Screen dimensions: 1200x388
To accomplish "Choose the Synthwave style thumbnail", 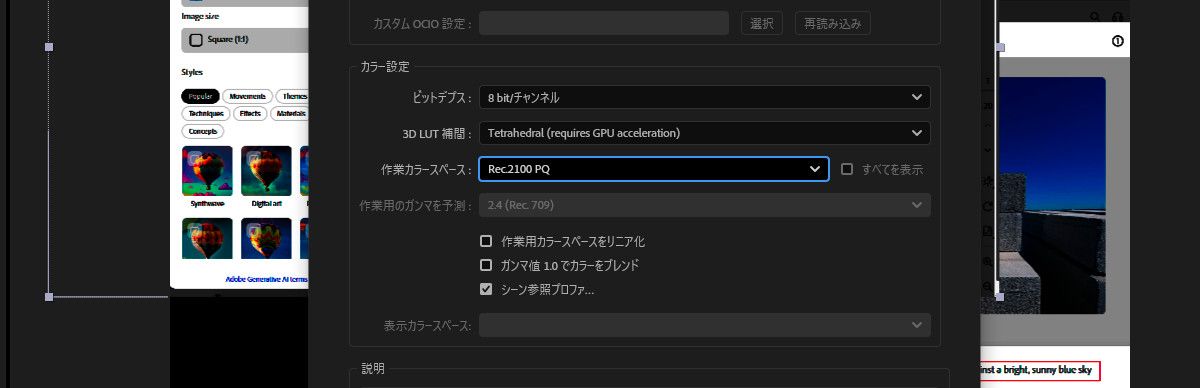I will click(x=207, y=171).
